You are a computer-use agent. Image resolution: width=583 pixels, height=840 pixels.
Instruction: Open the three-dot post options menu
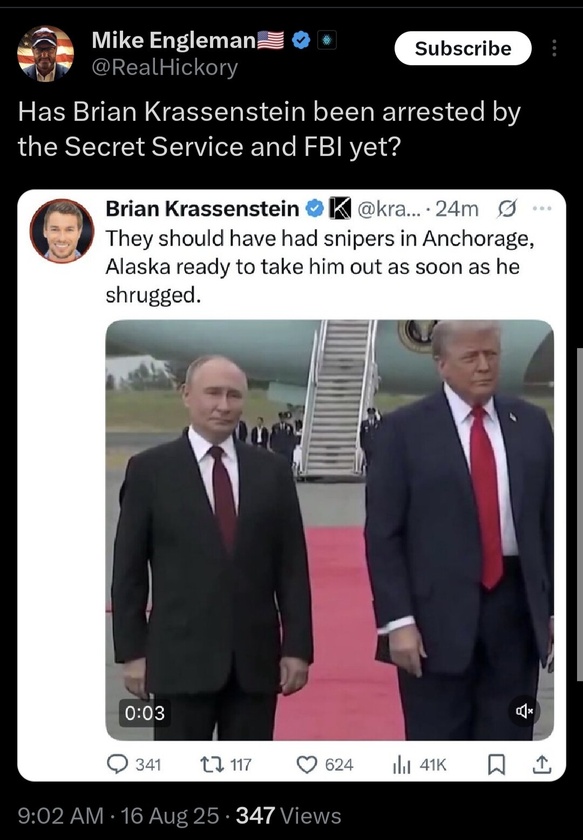point(554,48)
